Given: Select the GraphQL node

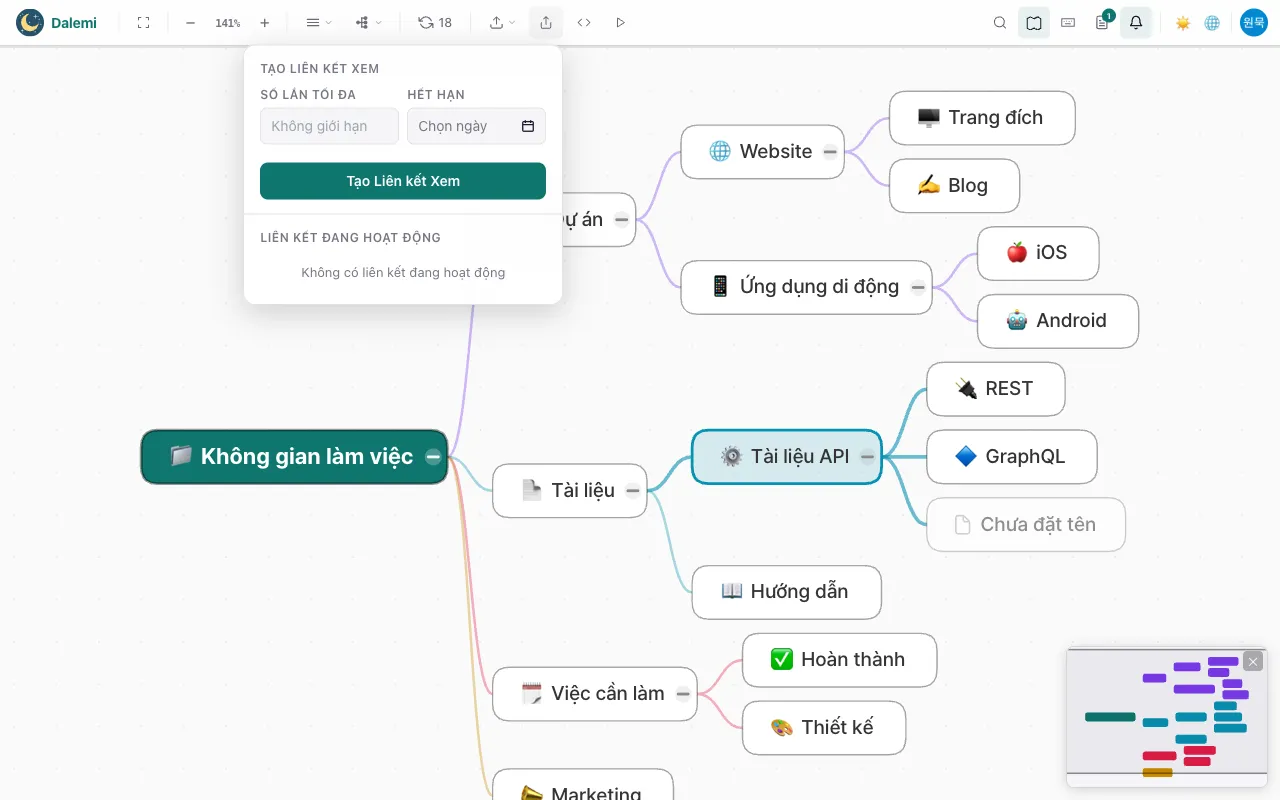Looking at the screenshot, I should click(x=1012, y=457).
